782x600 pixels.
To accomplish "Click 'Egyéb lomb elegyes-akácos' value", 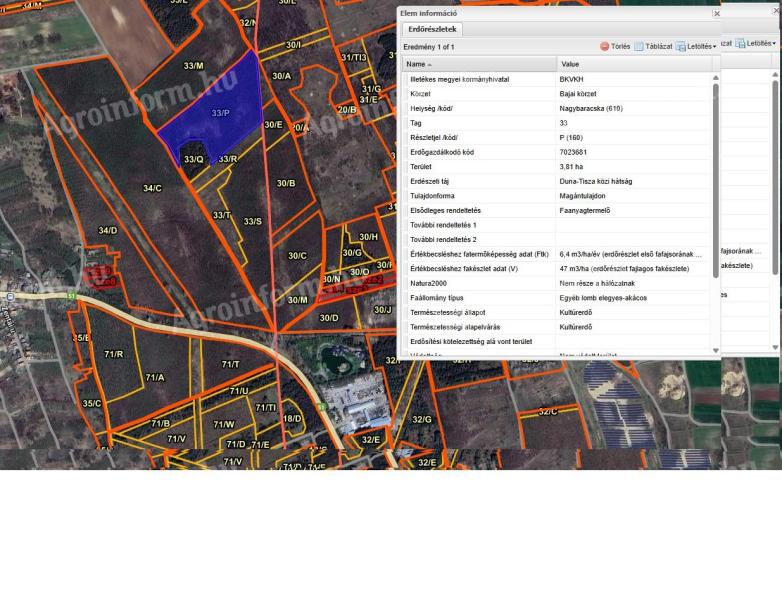I will [x=603, y=298].
